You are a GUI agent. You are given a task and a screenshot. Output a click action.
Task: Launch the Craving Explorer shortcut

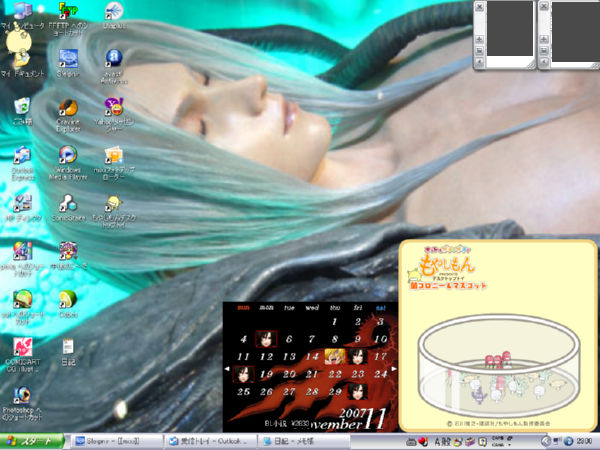click(68, 108)
